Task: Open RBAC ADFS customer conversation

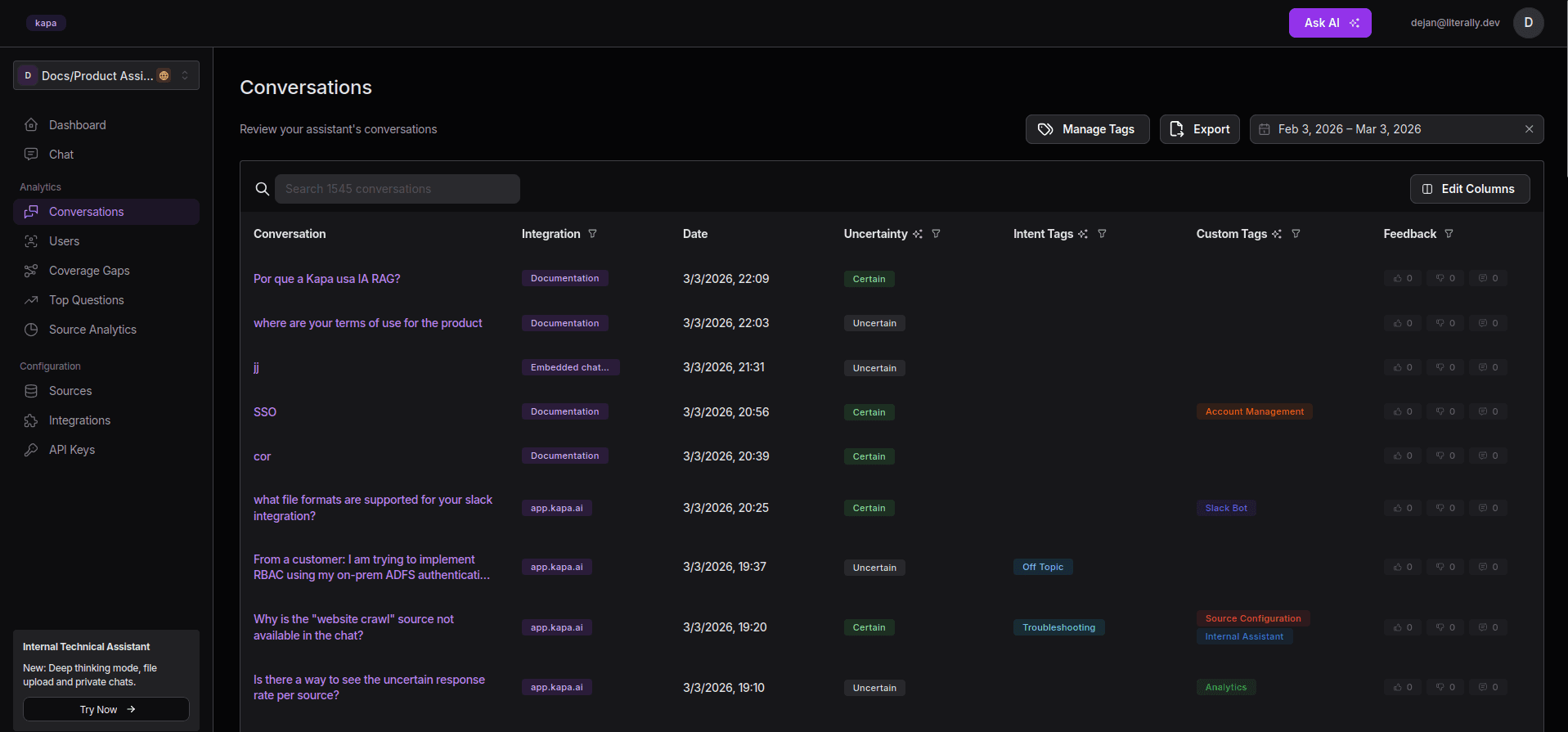Action: 371,567
